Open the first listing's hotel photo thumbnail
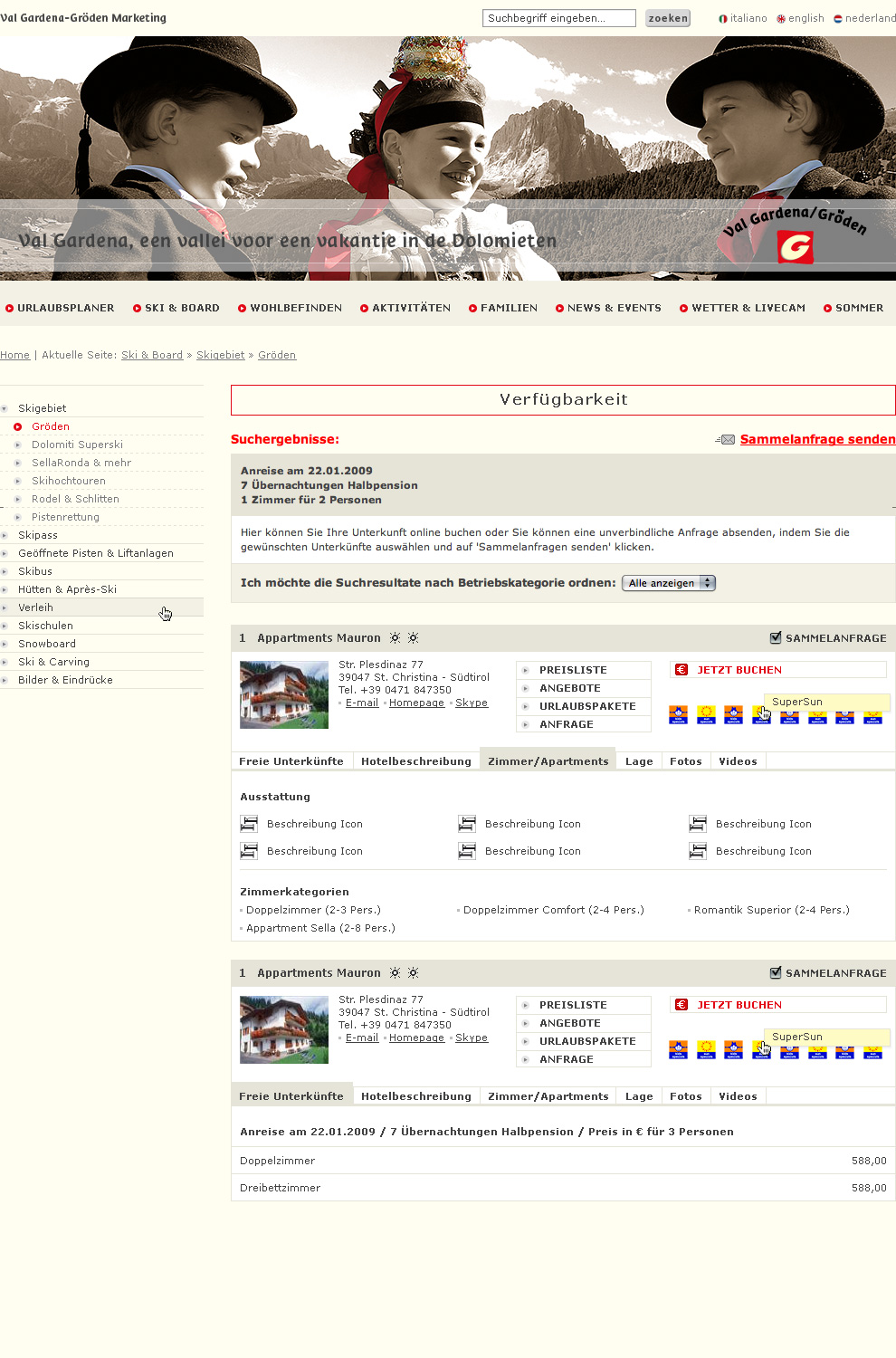 [x=284, y=694]
